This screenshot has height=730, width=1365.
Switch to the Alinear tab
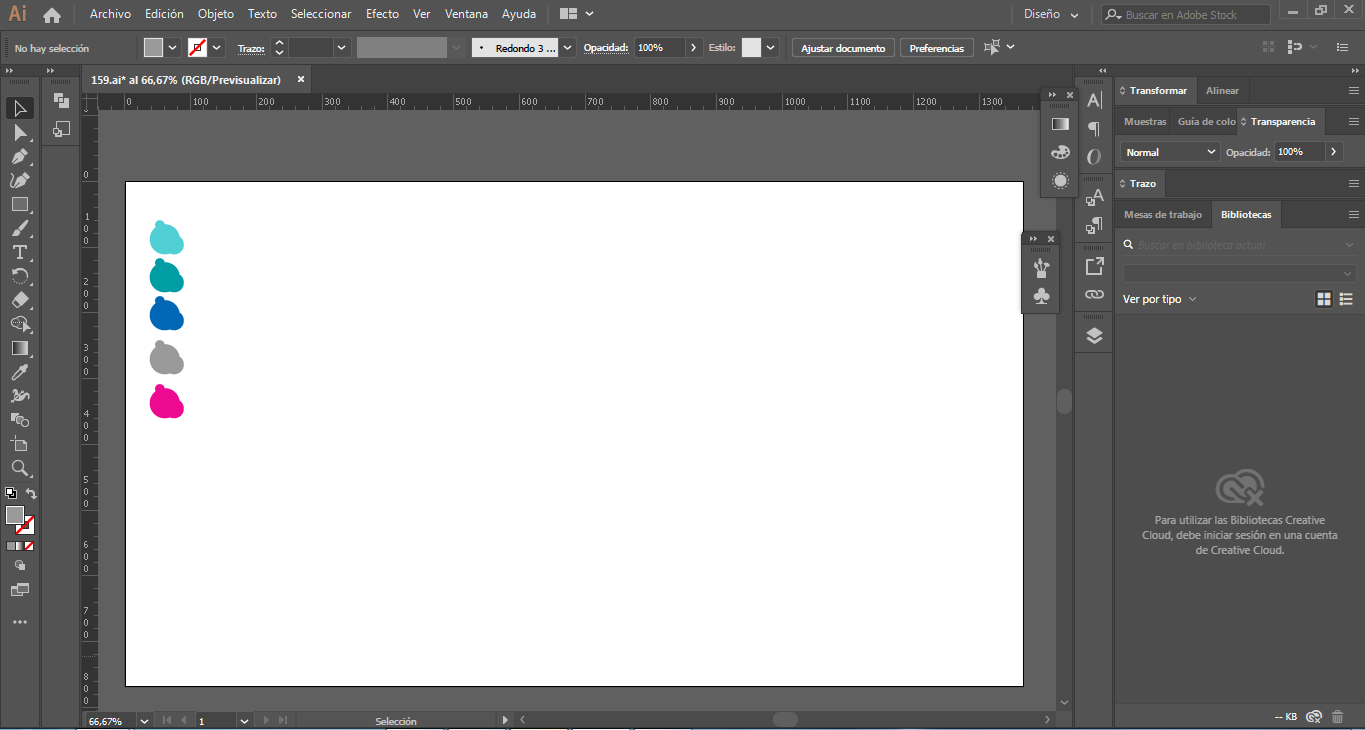click(x=1222, y=91)
